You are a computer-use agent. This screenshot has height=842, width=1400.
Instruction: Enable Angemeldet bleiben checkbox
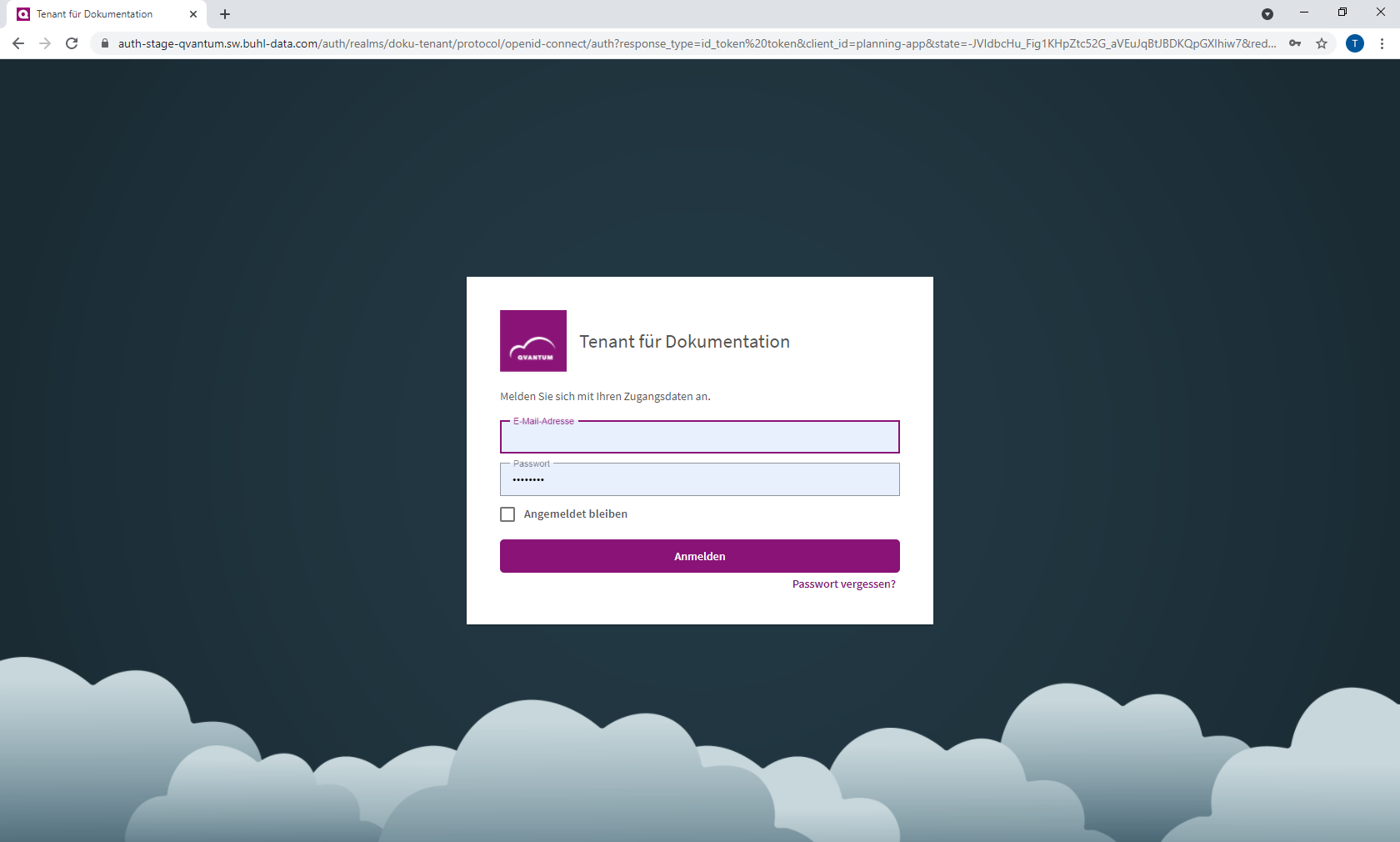click(507, 514)
